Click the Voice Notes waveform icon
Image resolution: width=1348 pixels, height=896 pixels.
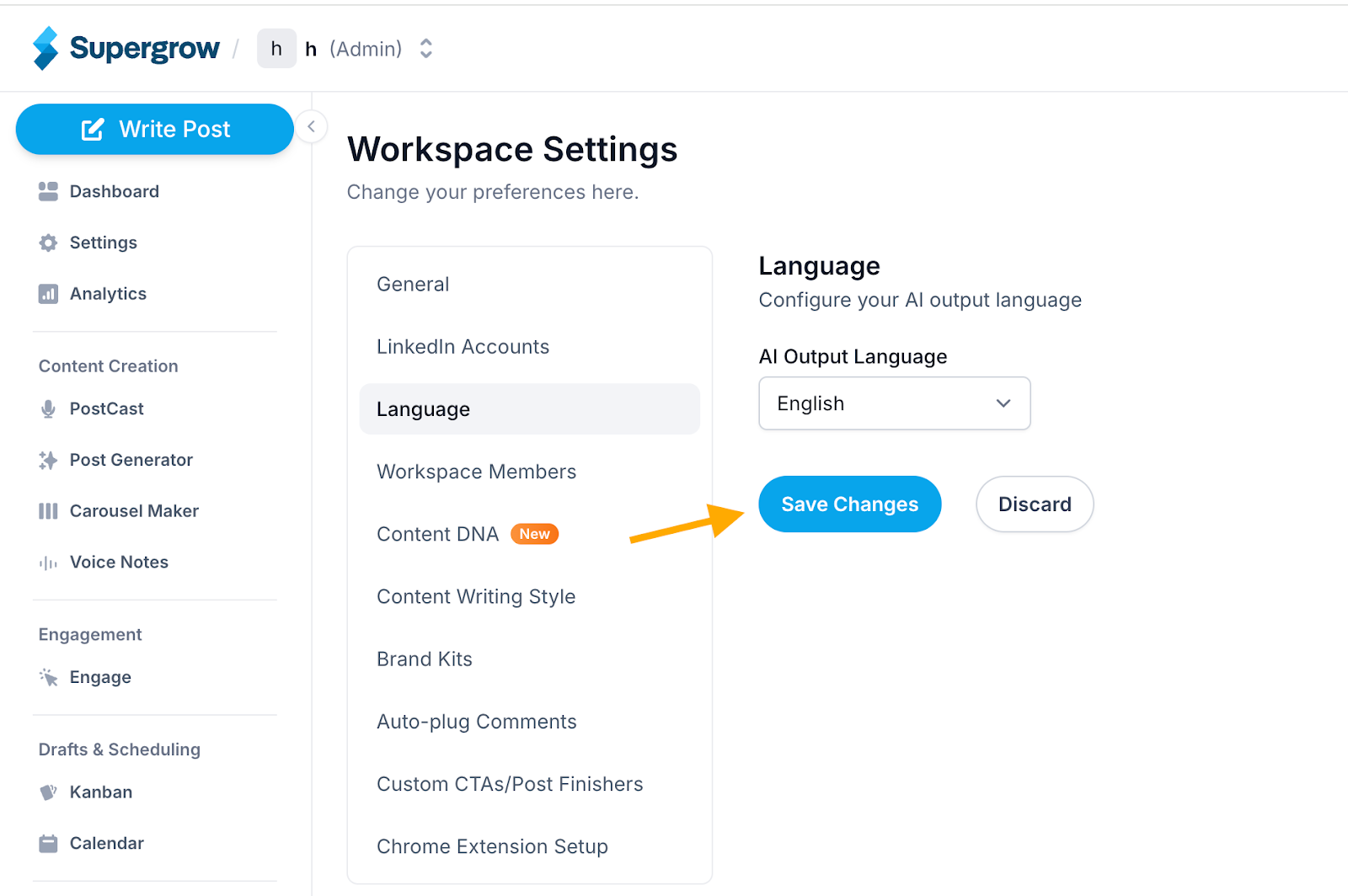click(x=48, y=563)
